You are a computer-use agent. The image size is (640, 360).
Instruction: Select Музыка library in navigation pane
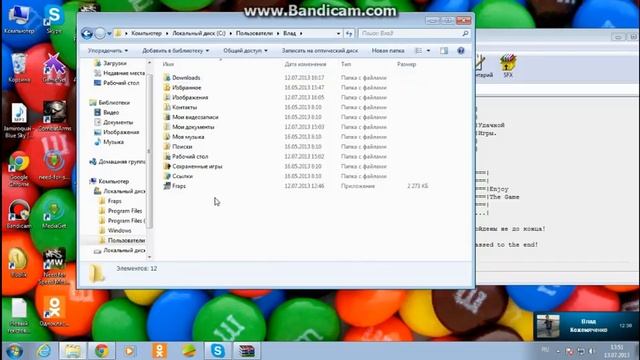tap(109, 142)
